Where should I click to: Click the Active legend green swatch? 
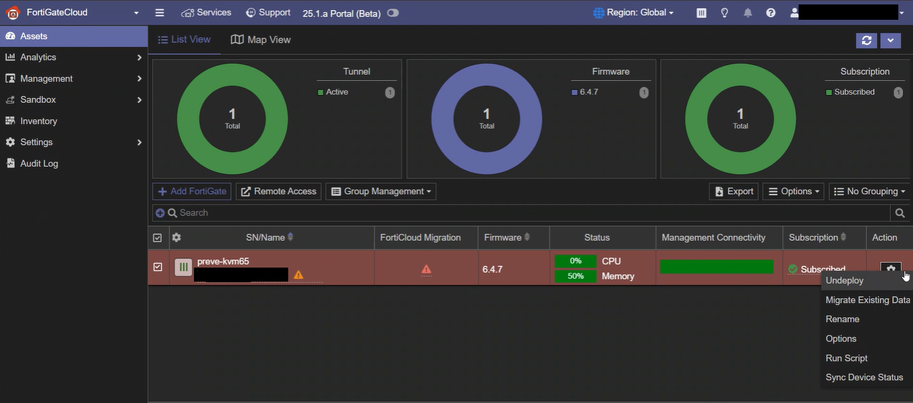tap(320, 92)
